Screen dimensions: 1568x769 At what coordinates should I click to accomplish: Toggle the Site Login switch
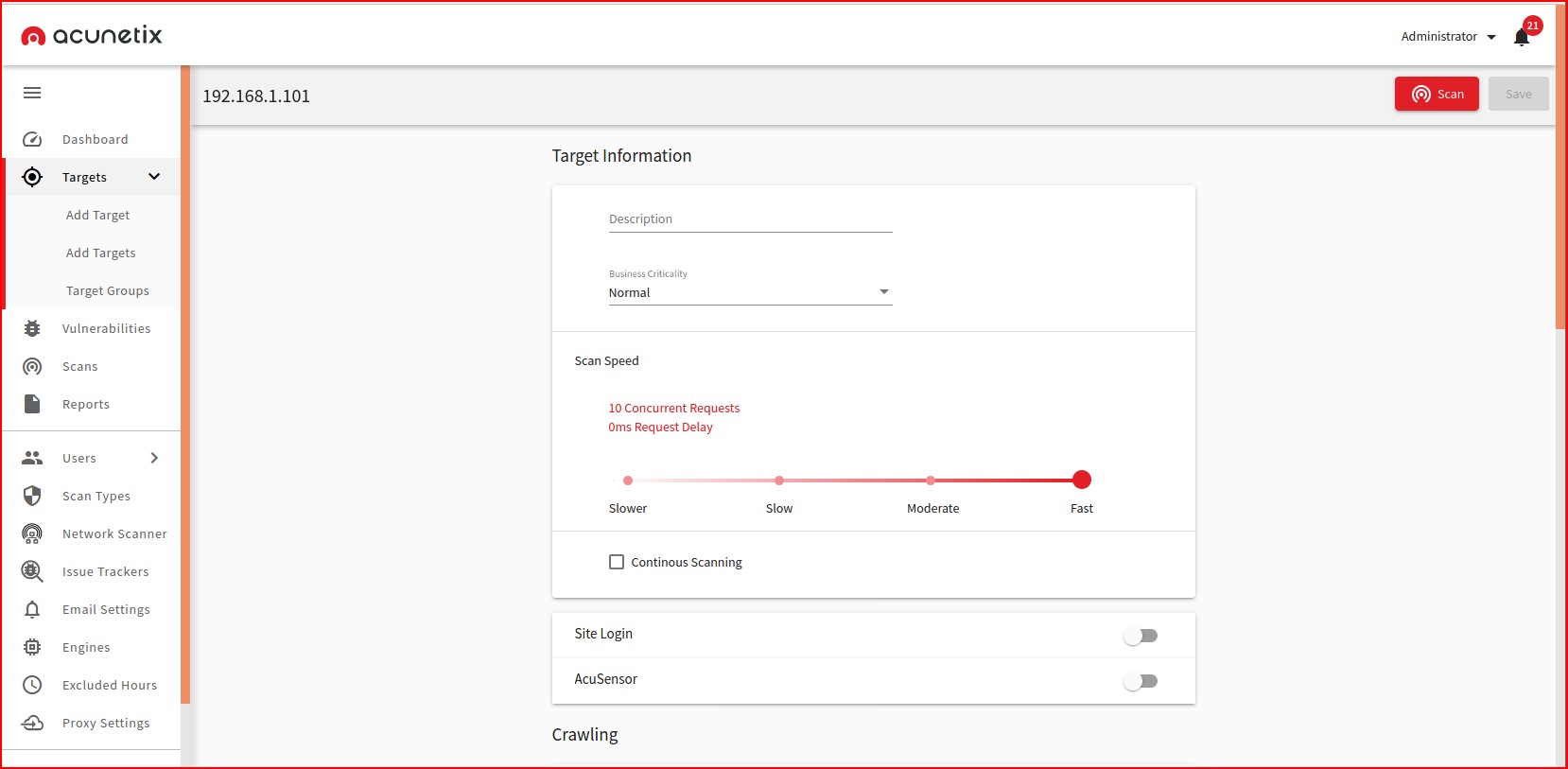1141,636
